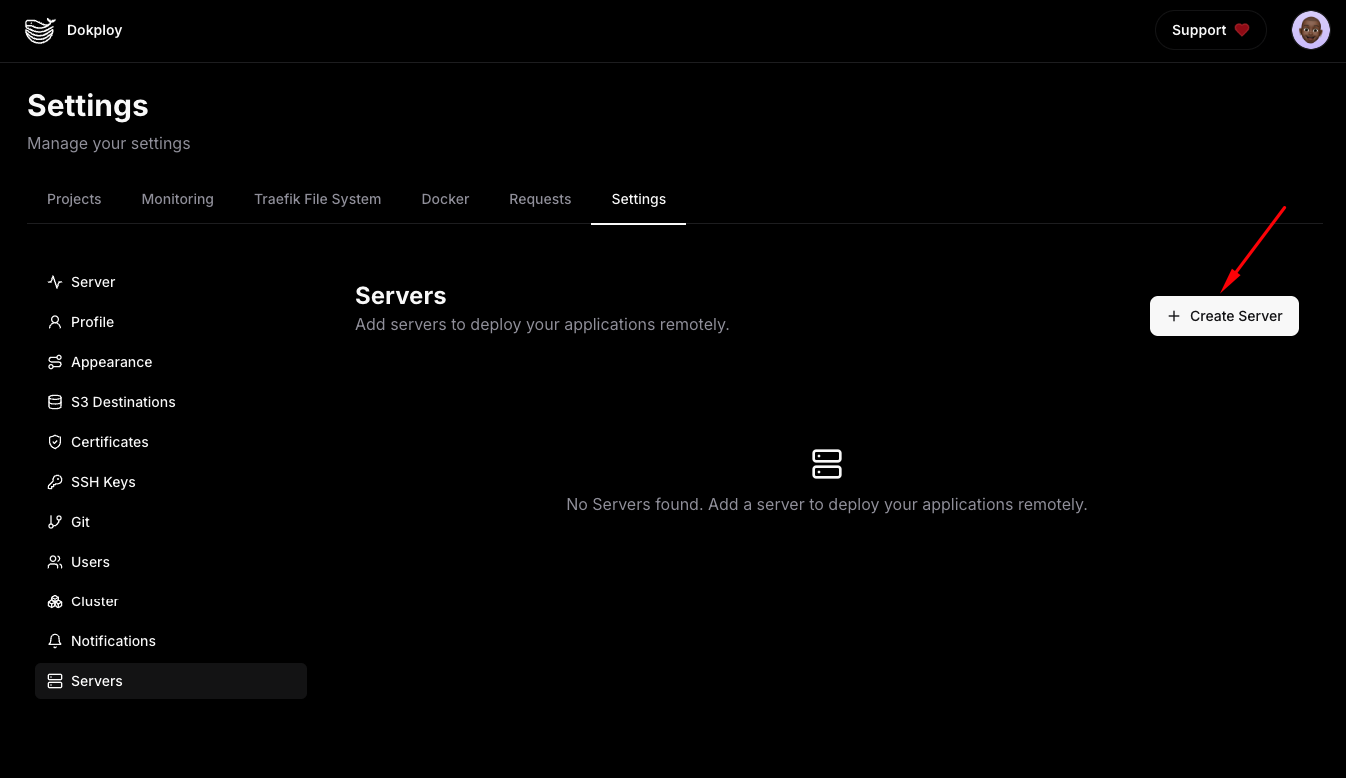Image resolution: width=1346 pixels, height=778 pixels.
Task: Switch to the Projects tab
Action: coord(74,199)
